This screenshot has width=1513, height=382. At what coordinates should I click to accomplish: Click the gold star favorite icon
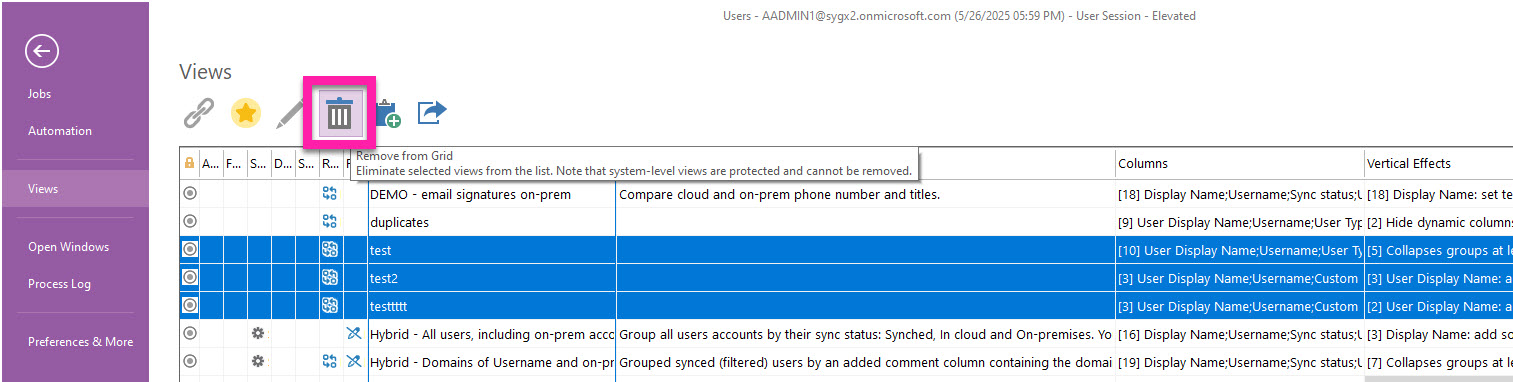245,114
